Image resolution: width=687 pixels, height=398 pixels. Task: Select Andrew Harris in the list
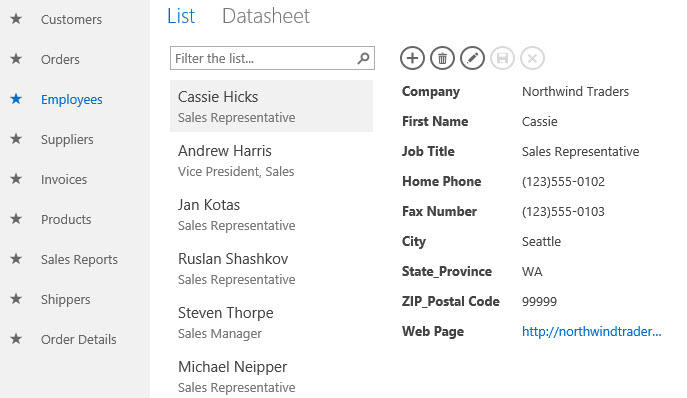click(x=271, y=160)
